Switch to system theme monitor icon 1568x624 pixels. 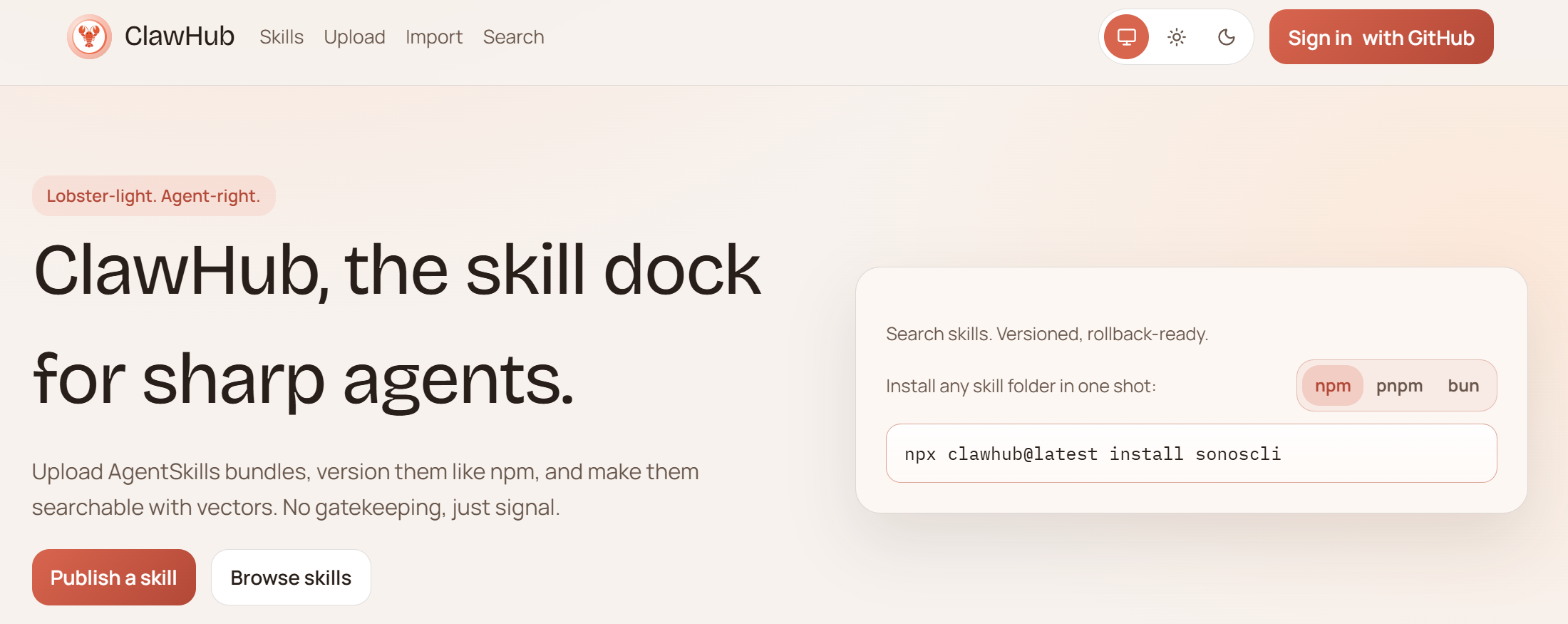pyautogui.click(x=1126, y=37)
